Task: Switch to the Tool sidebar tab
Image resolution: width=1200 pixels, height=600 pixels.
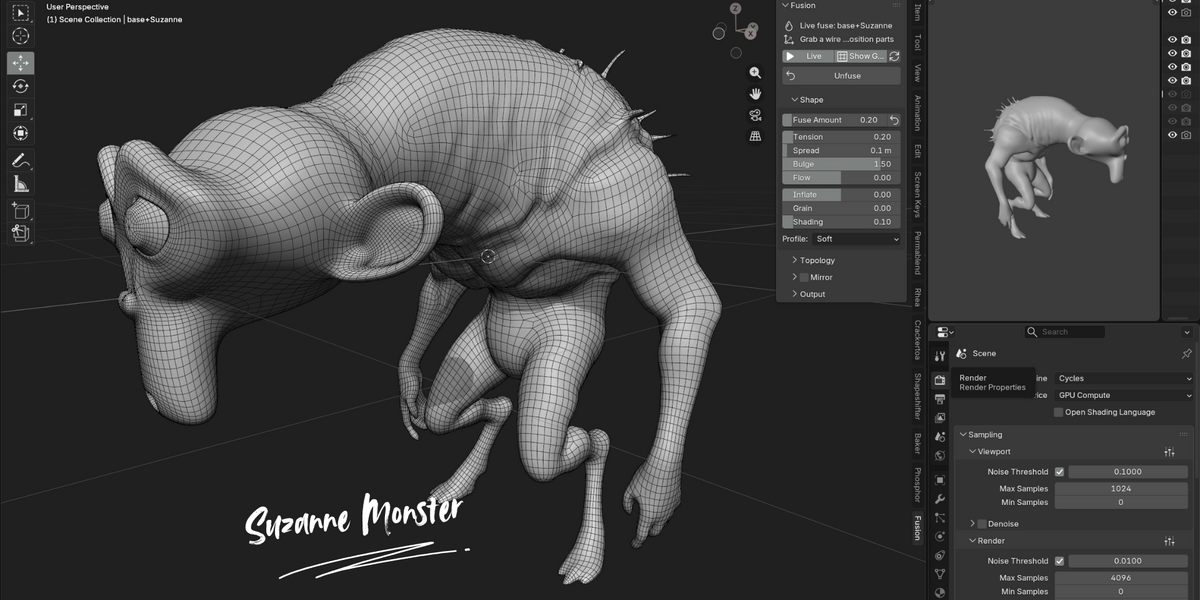Action: click(917, 42)
